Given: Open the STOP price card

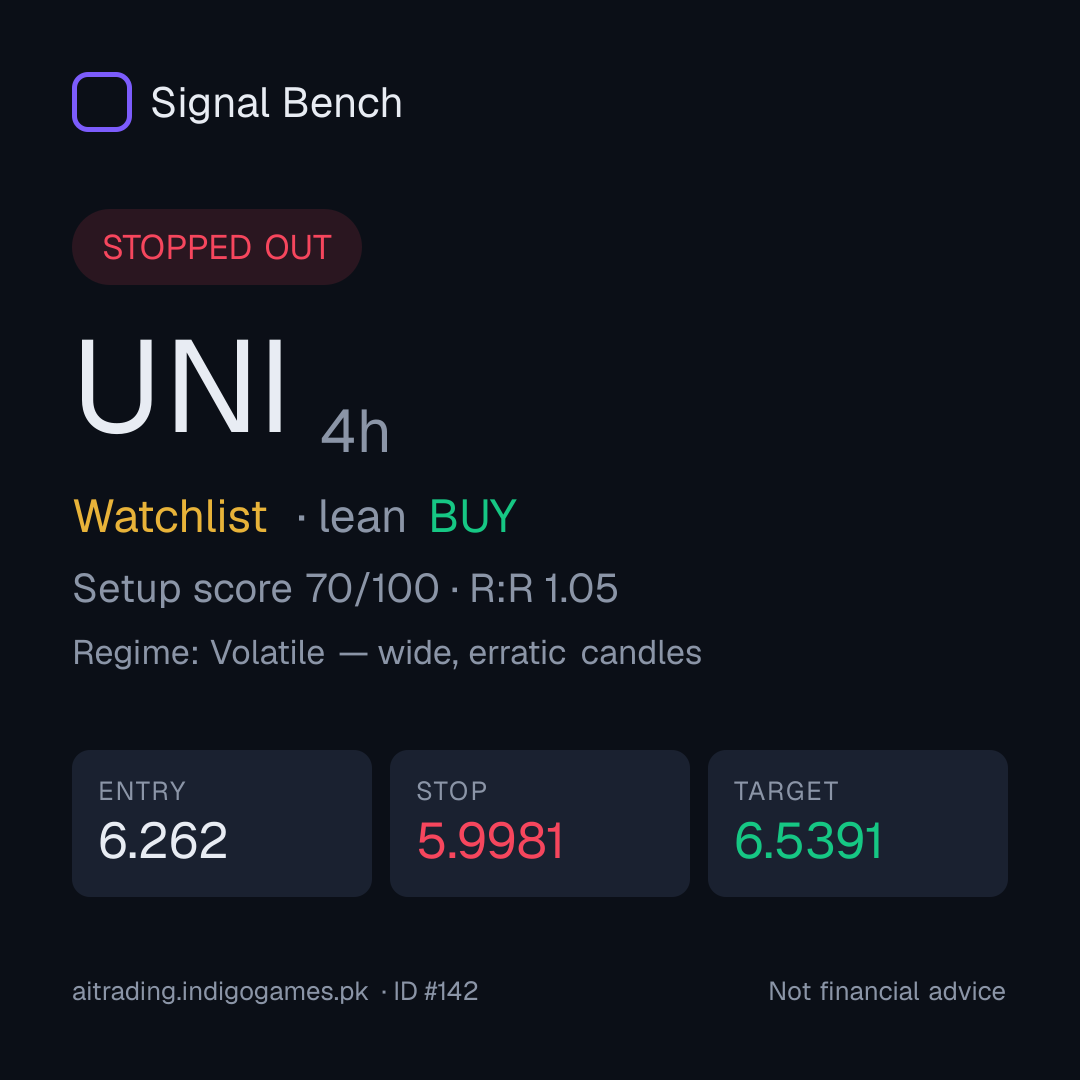Looking at the screenshot, I should (x=540, y=823).
